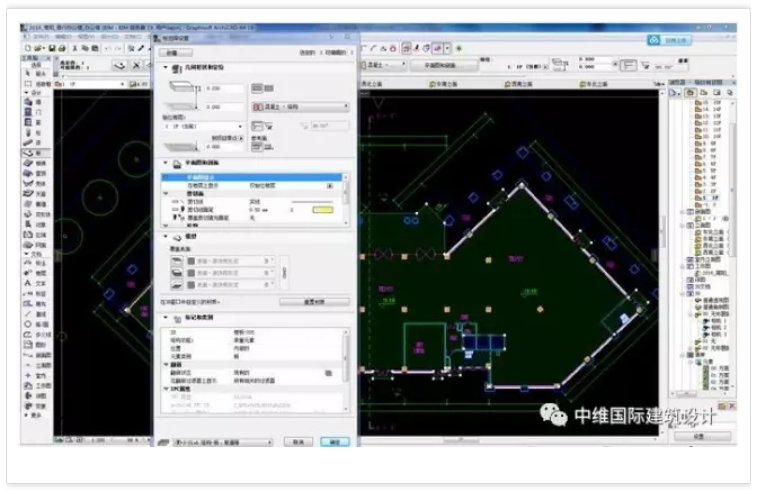Viewport: 757px width, 490px height.
Task: Open the File menu
Action: point(40,37)
